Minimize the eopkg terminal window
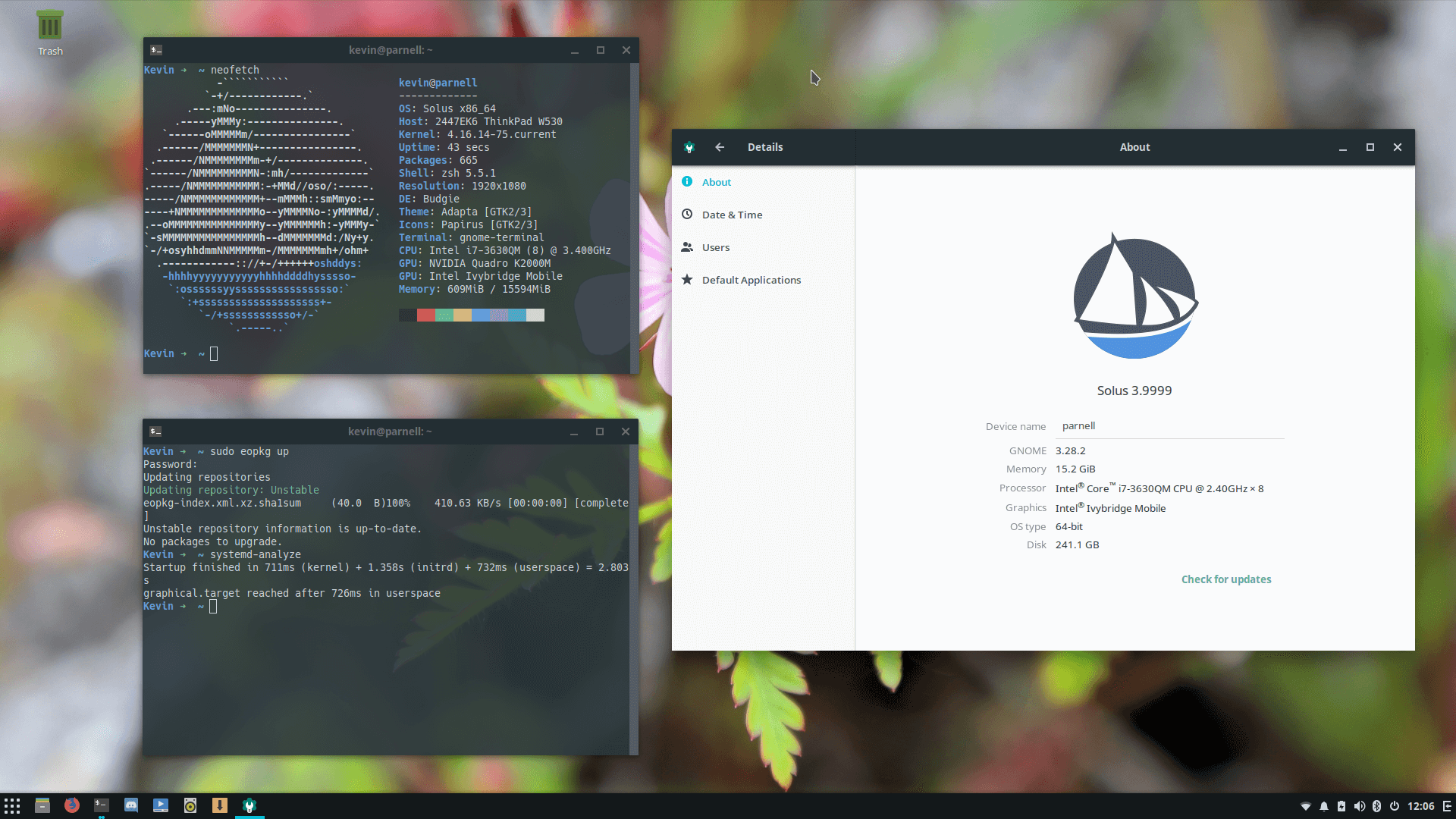This screenshot has width=1456, height=819. click(x=574, y=431)
